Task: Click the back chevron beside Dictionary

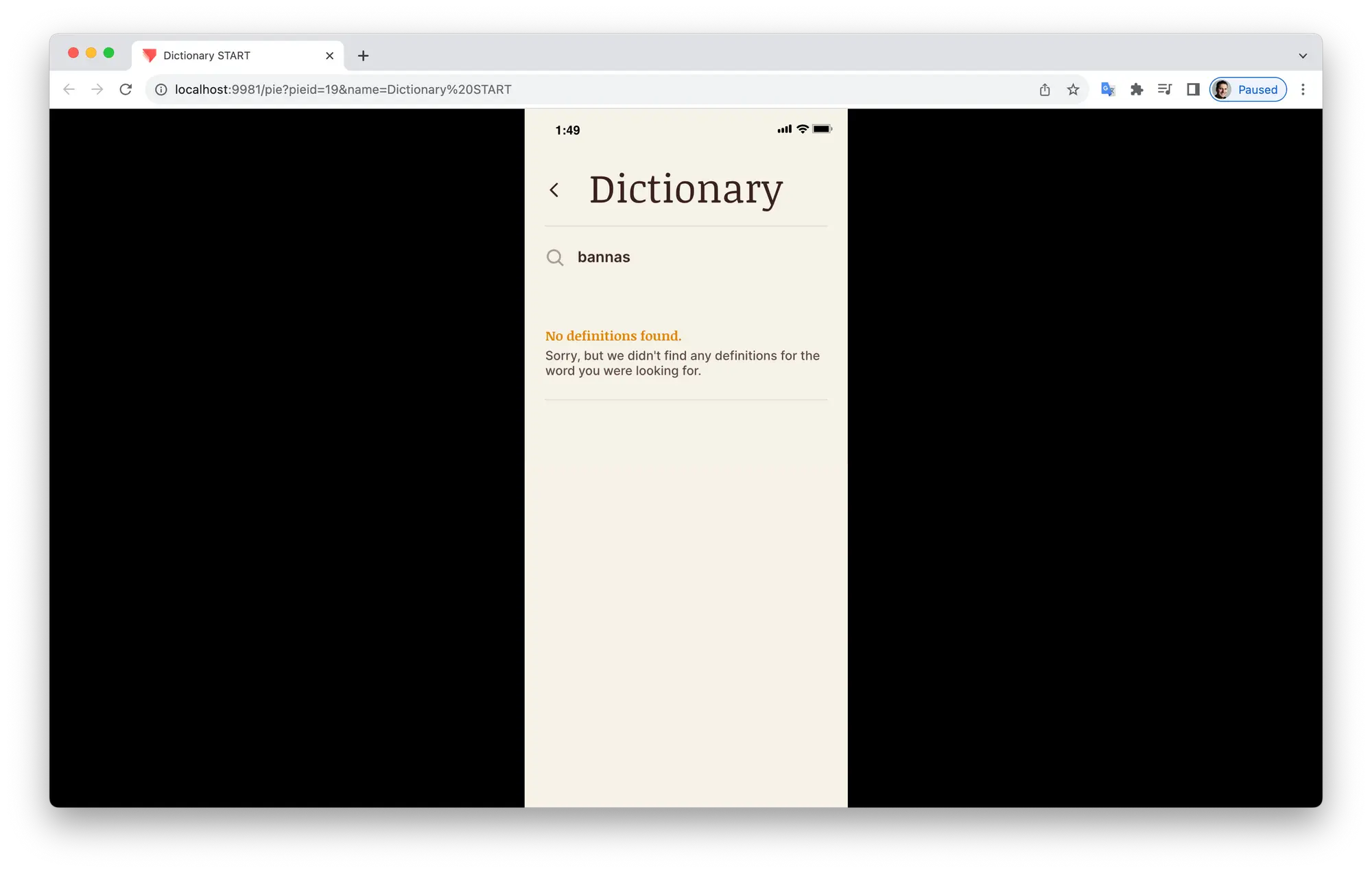Action: [554, 190]
